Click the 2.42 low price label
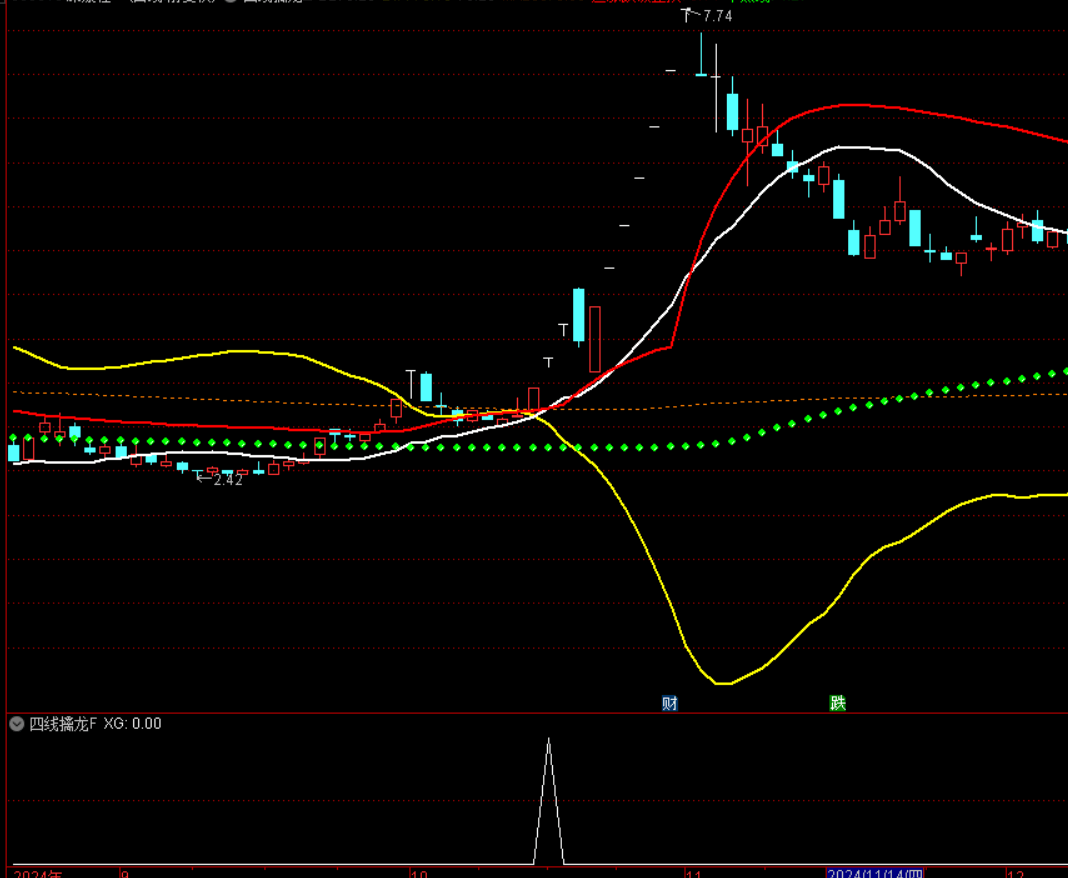 (228, 480)
